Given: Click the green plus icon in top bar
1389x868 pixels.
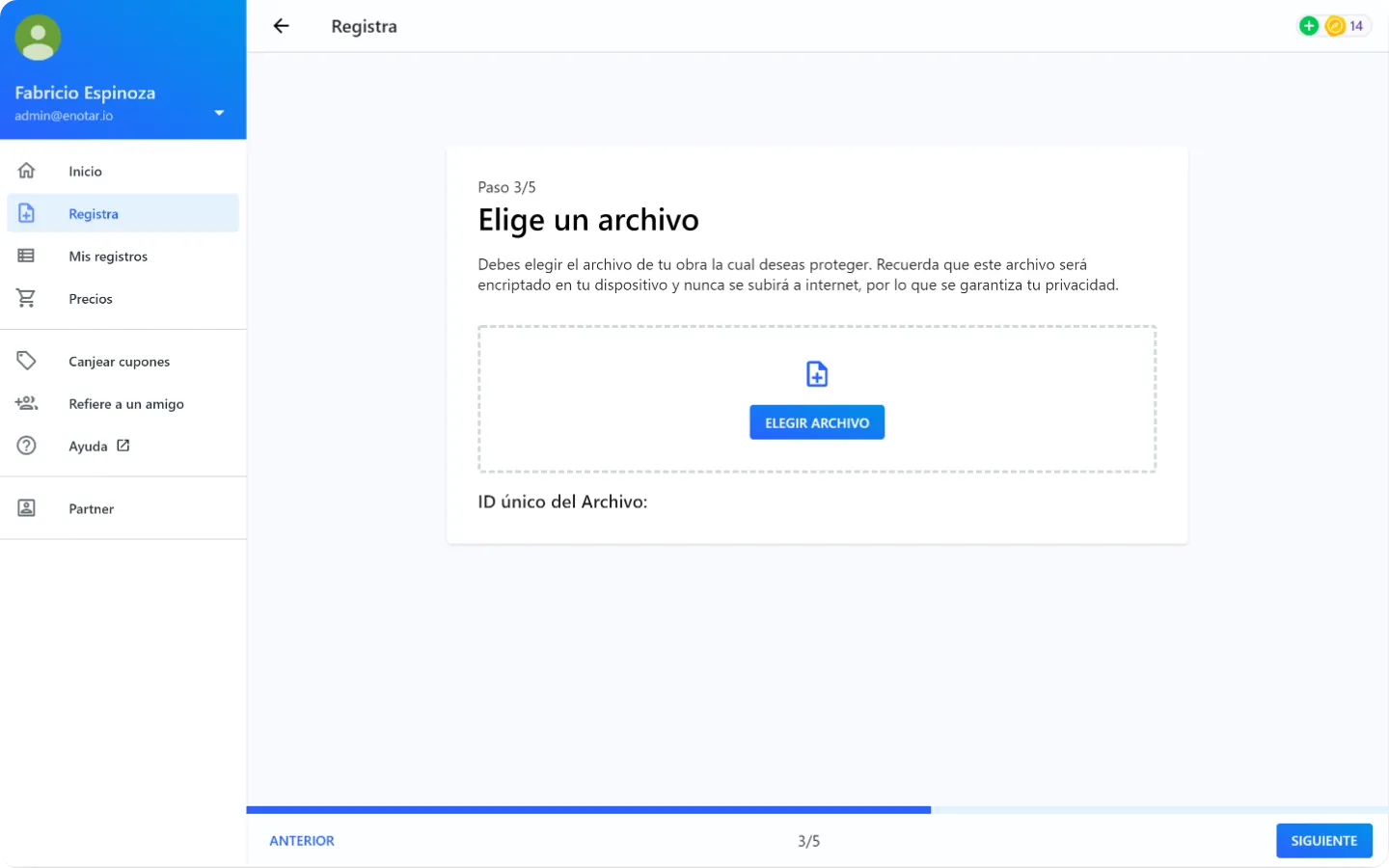Looking at the screenshot, I should (x=1309, y=25).
